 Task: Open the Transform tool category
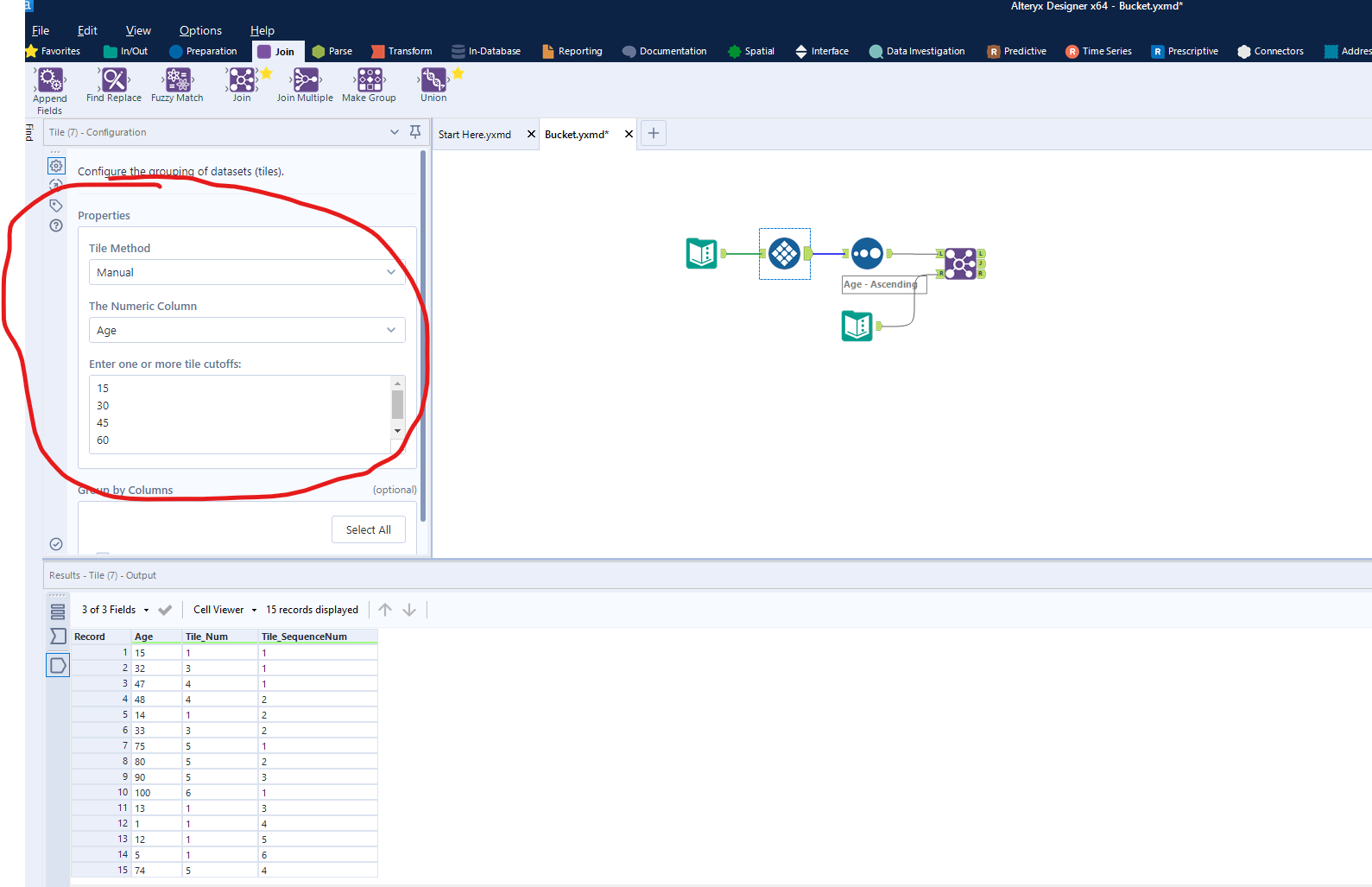401,51
